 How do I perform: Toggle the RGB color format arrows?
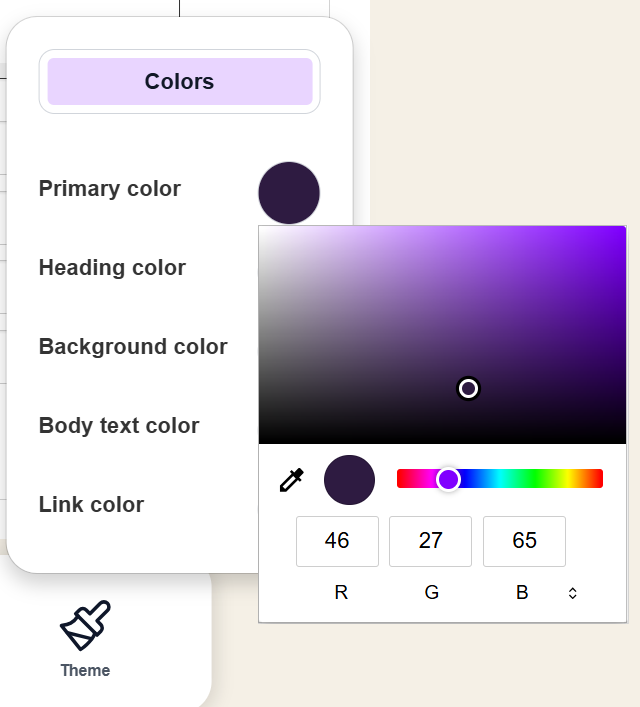(572, 593)
